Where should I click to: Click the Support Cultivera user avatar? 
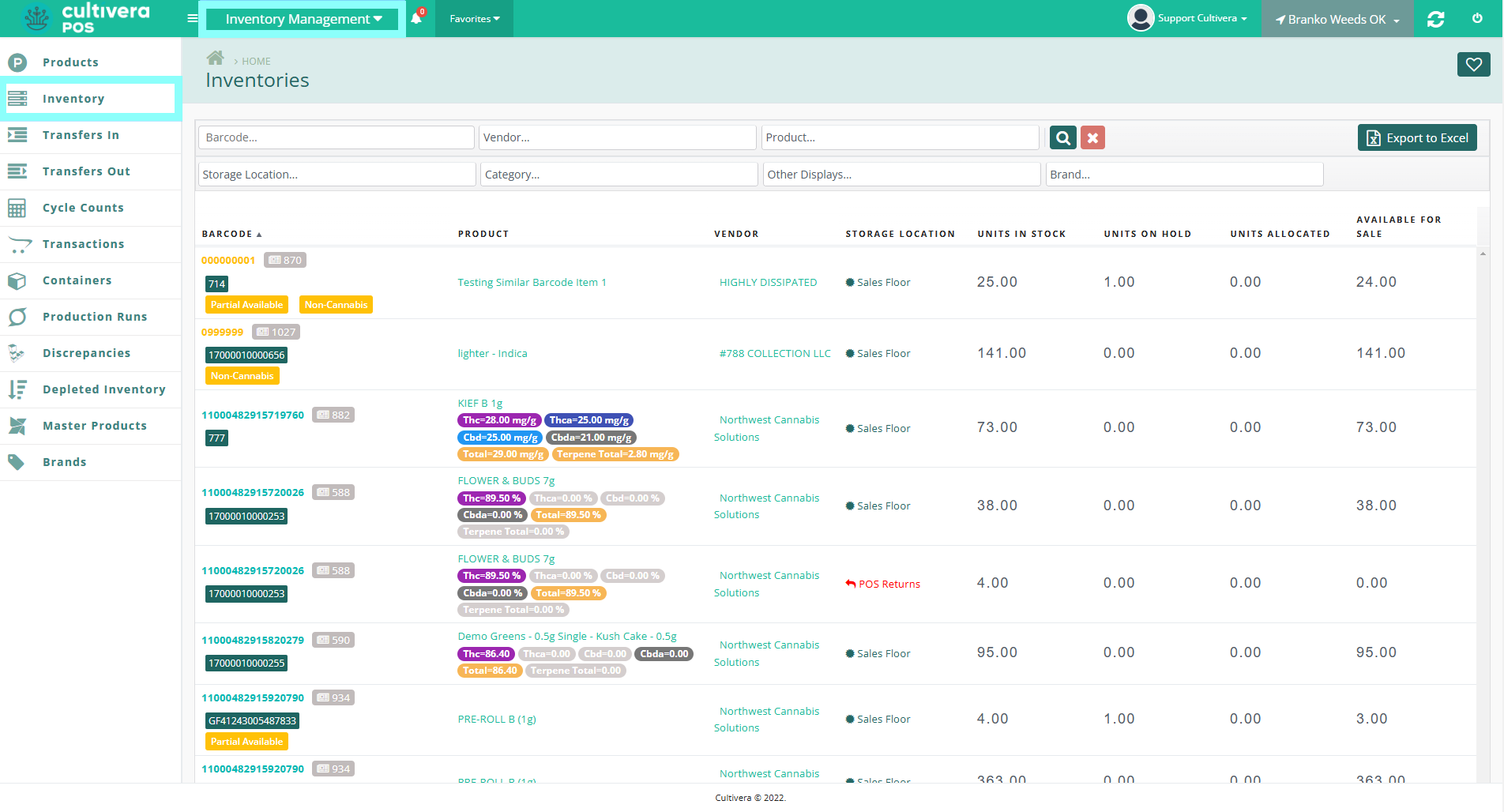coord(1141,17)
